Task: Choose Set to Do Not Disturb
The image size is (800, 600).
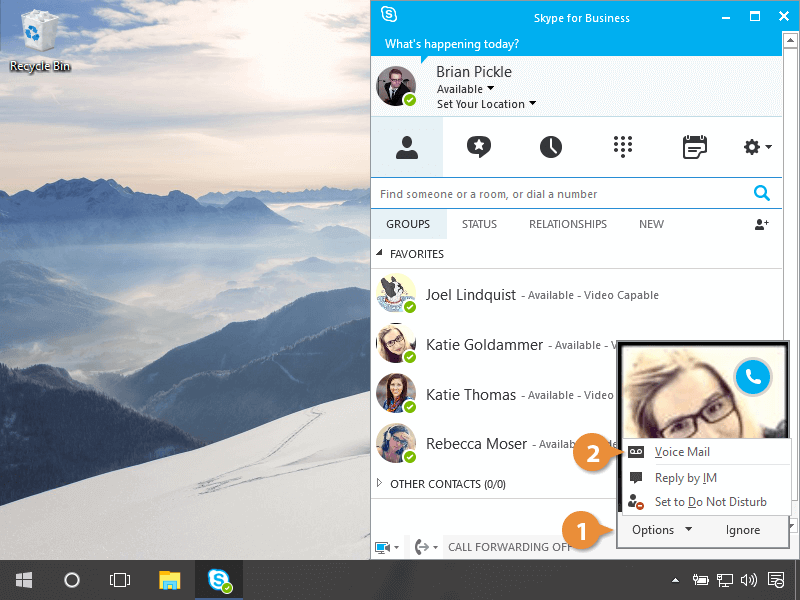Action: click(x=710, y=502)
